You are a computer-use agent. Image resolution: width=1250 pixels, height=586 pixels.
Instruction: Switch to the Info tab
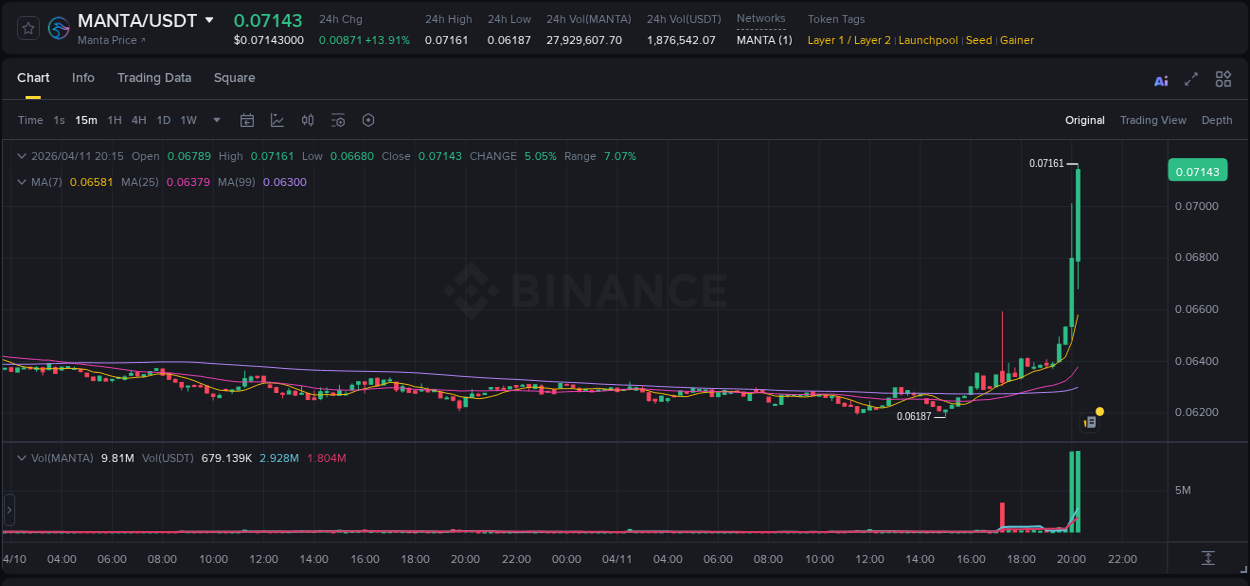tap(83, 78)
